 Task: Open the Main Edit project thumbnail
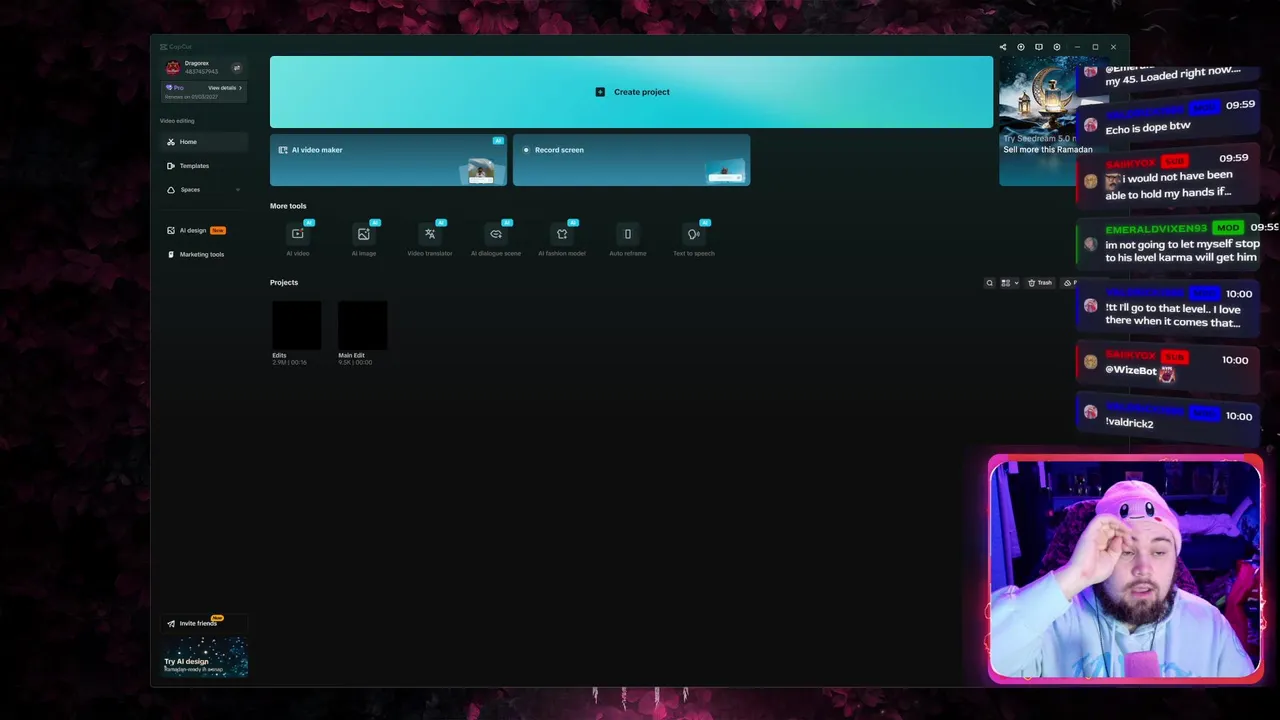point(363,326)
